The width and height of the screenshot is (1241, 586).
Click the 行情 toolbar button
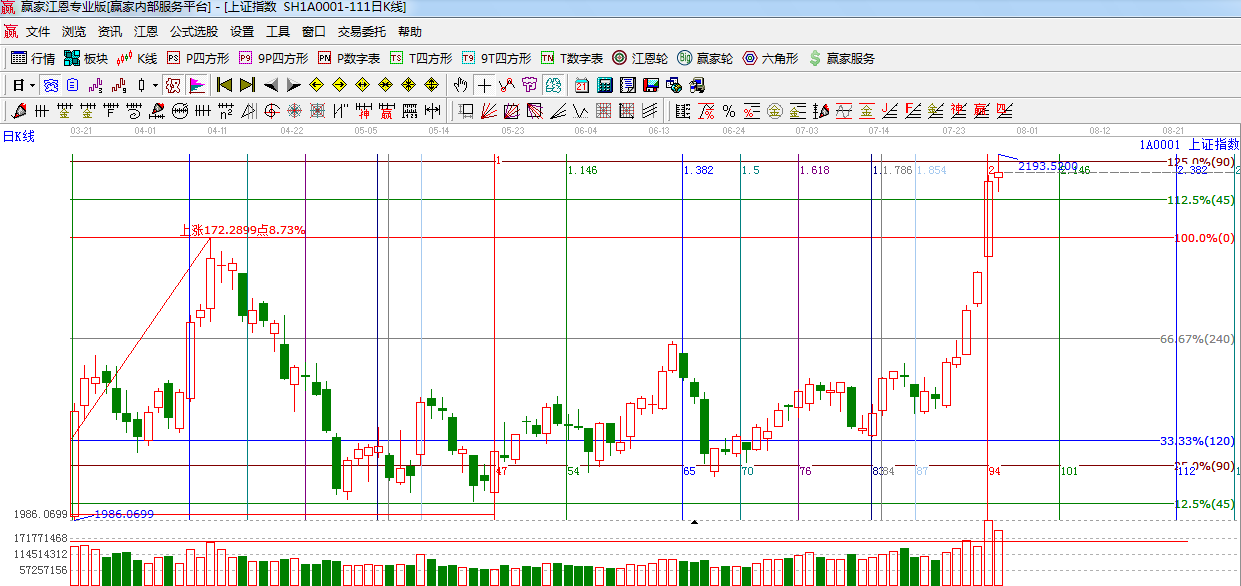coord(33,59)
